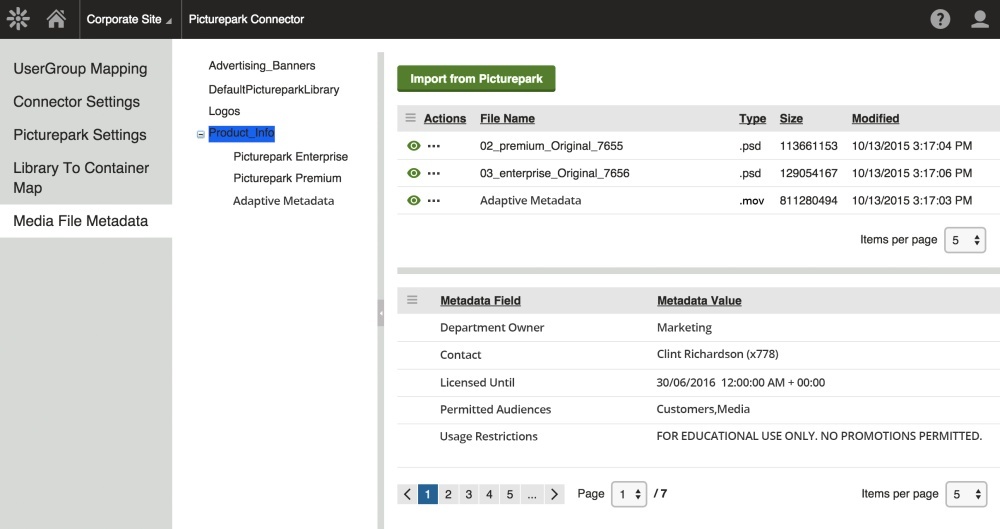Screen dimensions: 1000x529
Task: Click the 811280494 size value
Action: coord(808,201)
